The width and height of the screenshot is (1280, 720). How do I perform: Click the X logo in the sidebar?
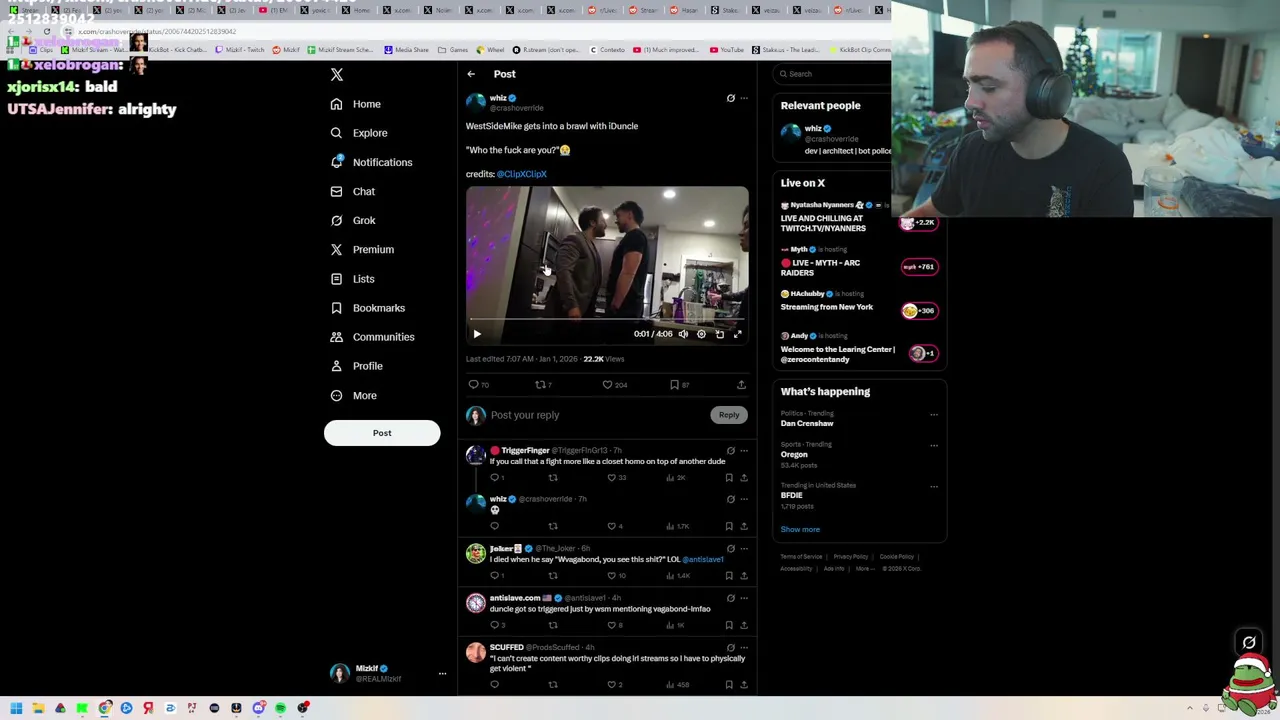(337, 75)
